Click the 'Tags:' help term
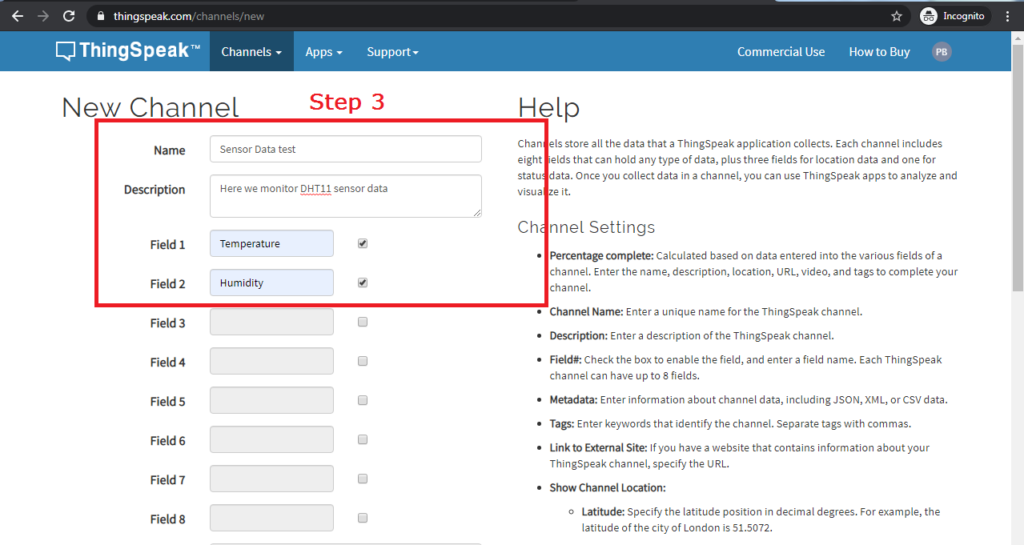This screenshot has height=545, width=1024. 562,424
